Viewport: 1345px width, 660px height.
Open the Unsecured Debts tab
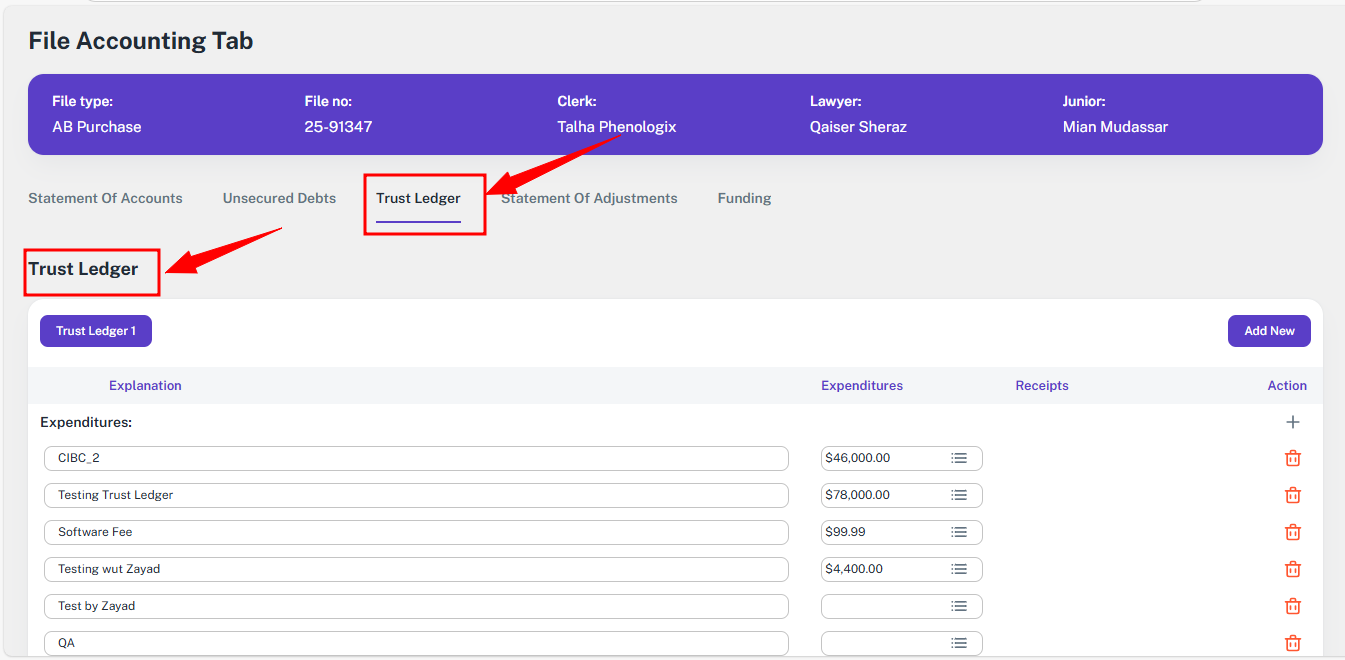pyautogui.click(x=279, y=198)
